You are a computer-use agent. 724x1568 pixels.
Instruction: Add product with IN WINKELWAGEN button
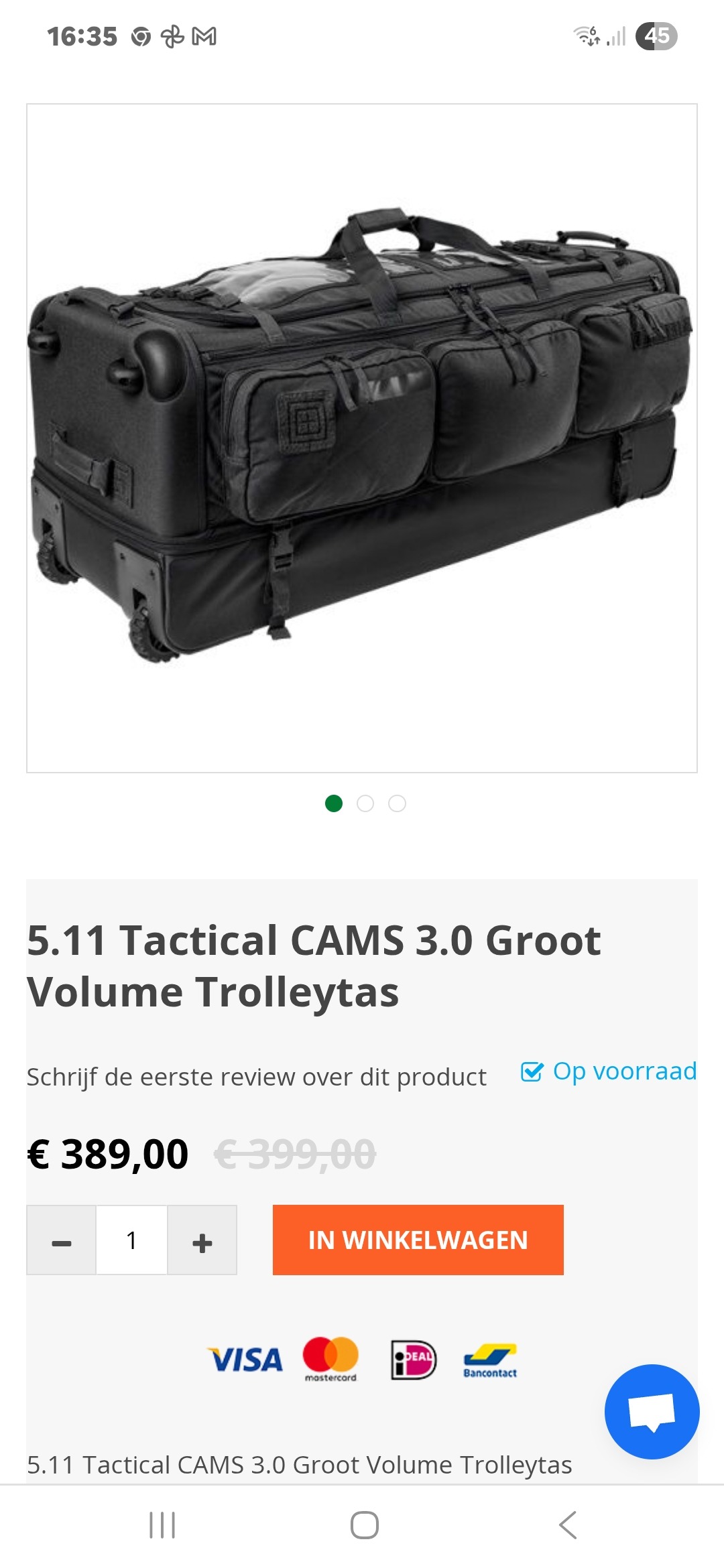(418, 1240)
